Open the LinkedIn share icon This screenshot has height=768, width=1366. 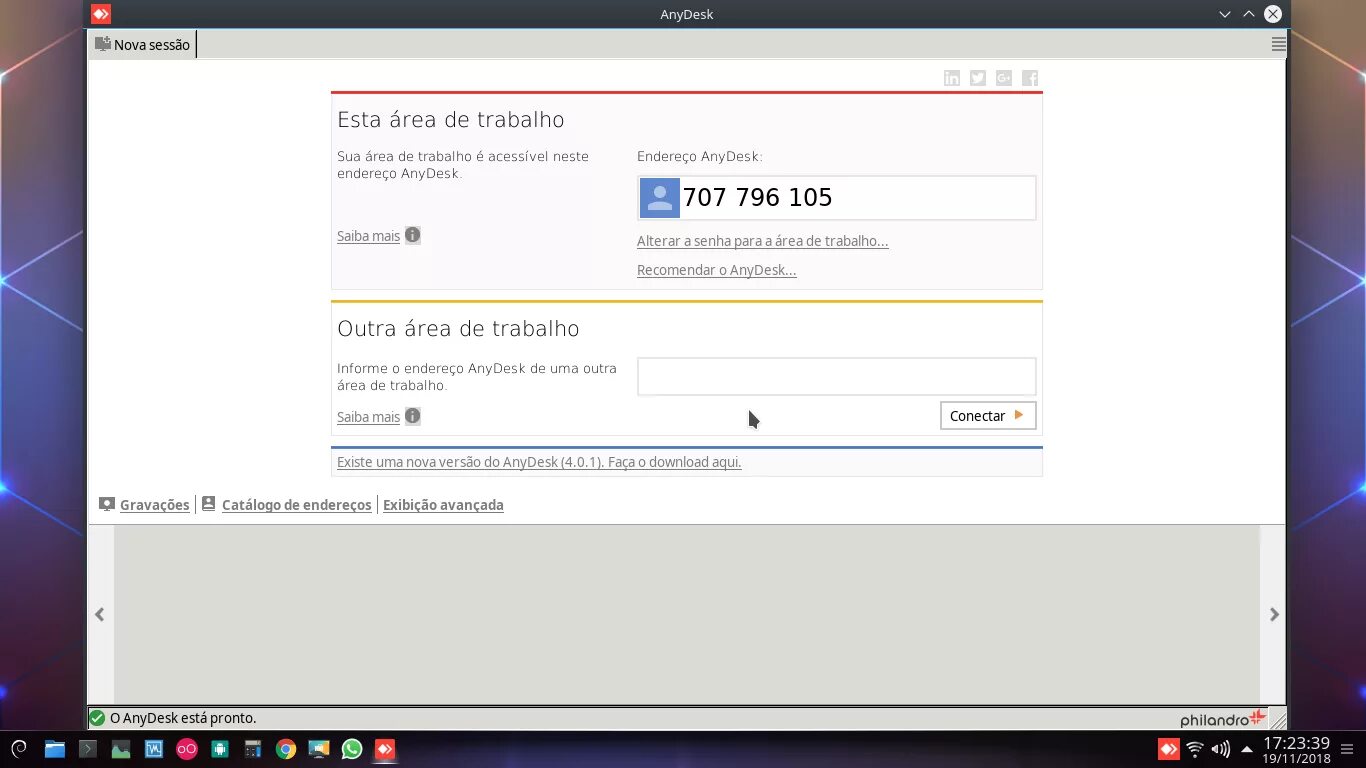tap(952, 78)
